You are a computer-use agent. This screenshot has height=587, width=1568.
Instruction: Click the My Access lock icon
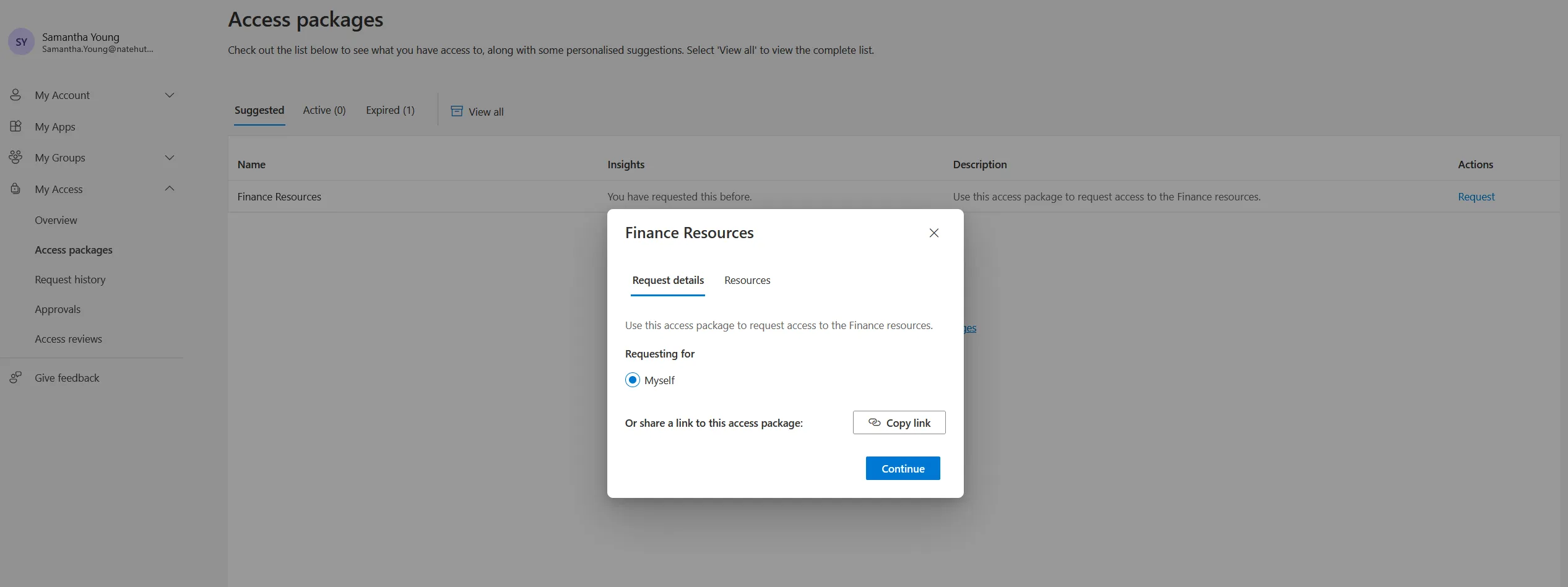click(x=15, y=189)
